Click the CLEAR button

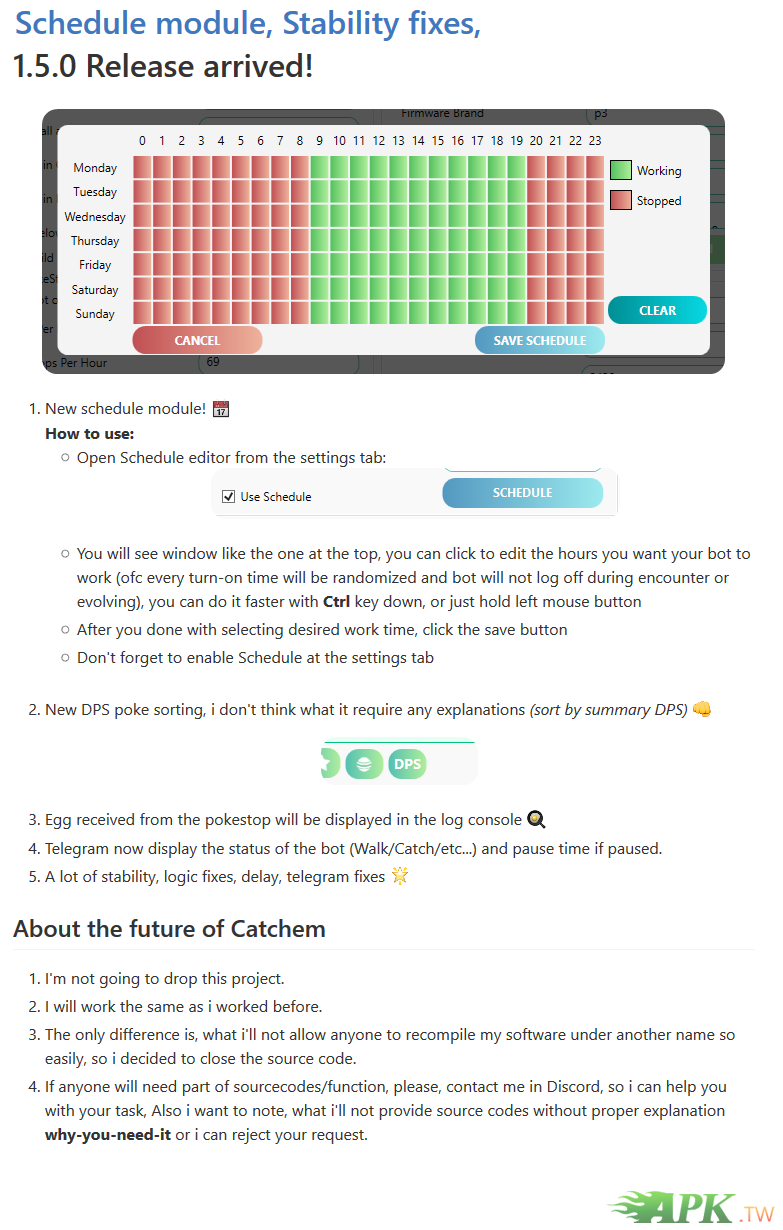coord(657,310)
